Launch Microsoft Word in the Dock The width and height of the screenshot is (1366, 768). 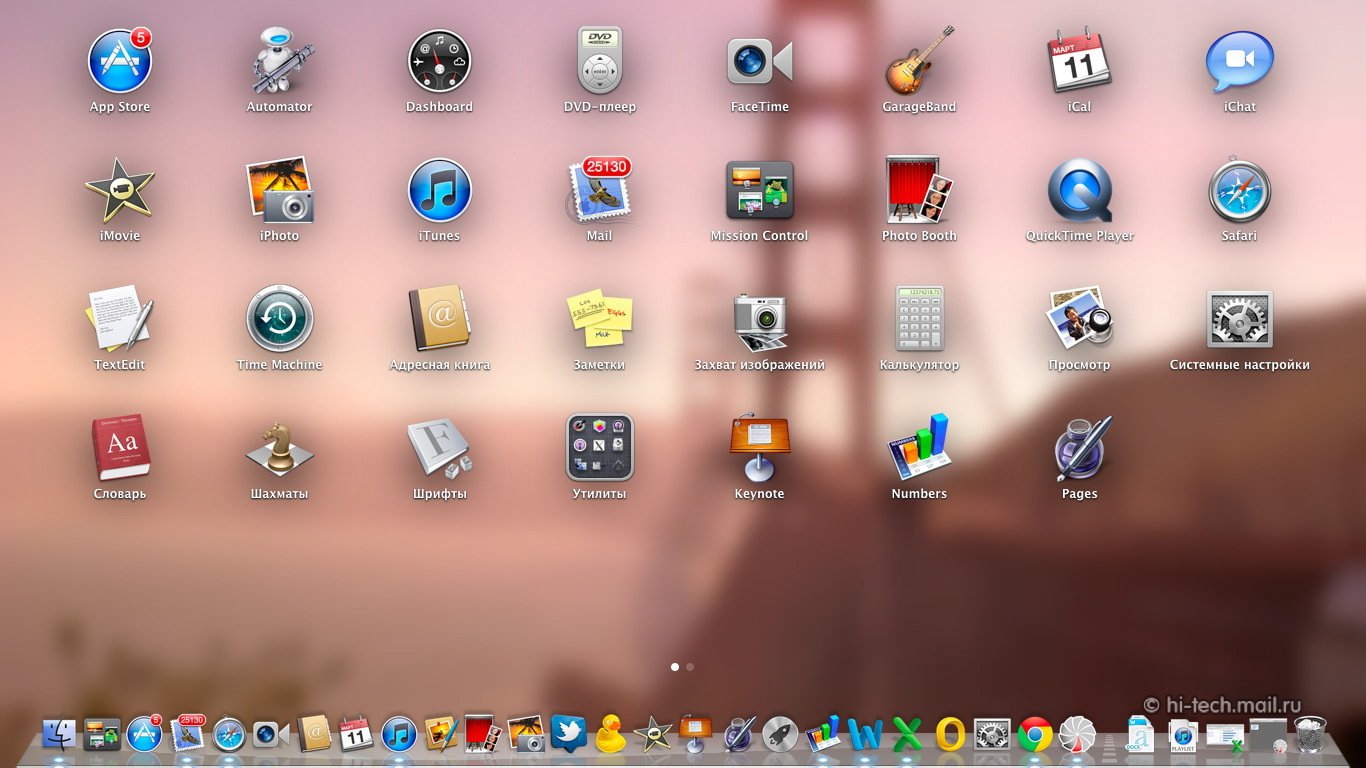(865, 734)
